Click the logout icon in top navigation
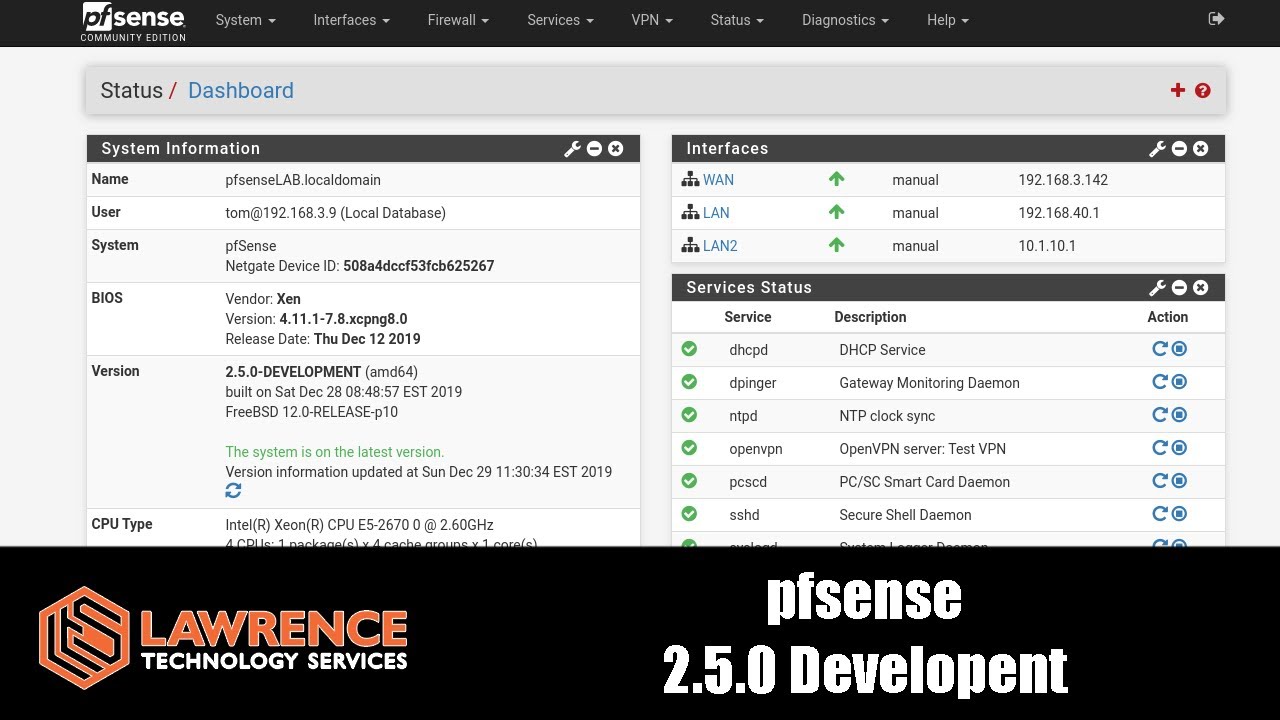Screen dimensions: 1280x720 [1216, 19]
